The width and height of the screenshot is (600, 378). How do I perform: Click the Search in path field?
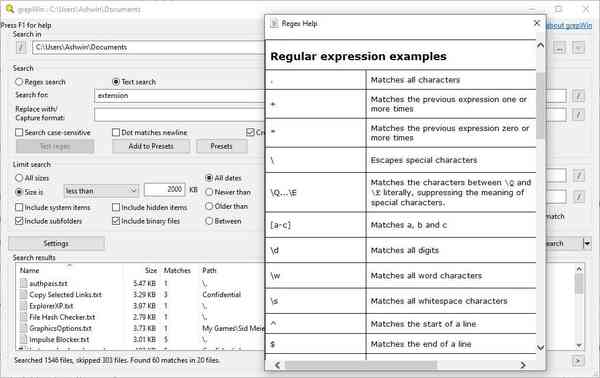point(148,47)
